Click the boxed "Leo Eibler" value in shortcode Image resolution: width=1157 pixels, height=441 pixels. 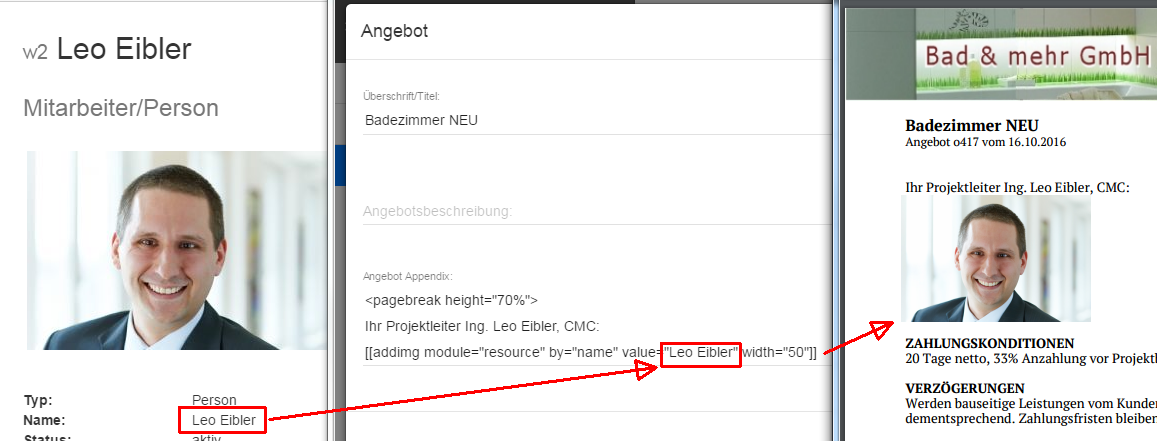(701, 351)
